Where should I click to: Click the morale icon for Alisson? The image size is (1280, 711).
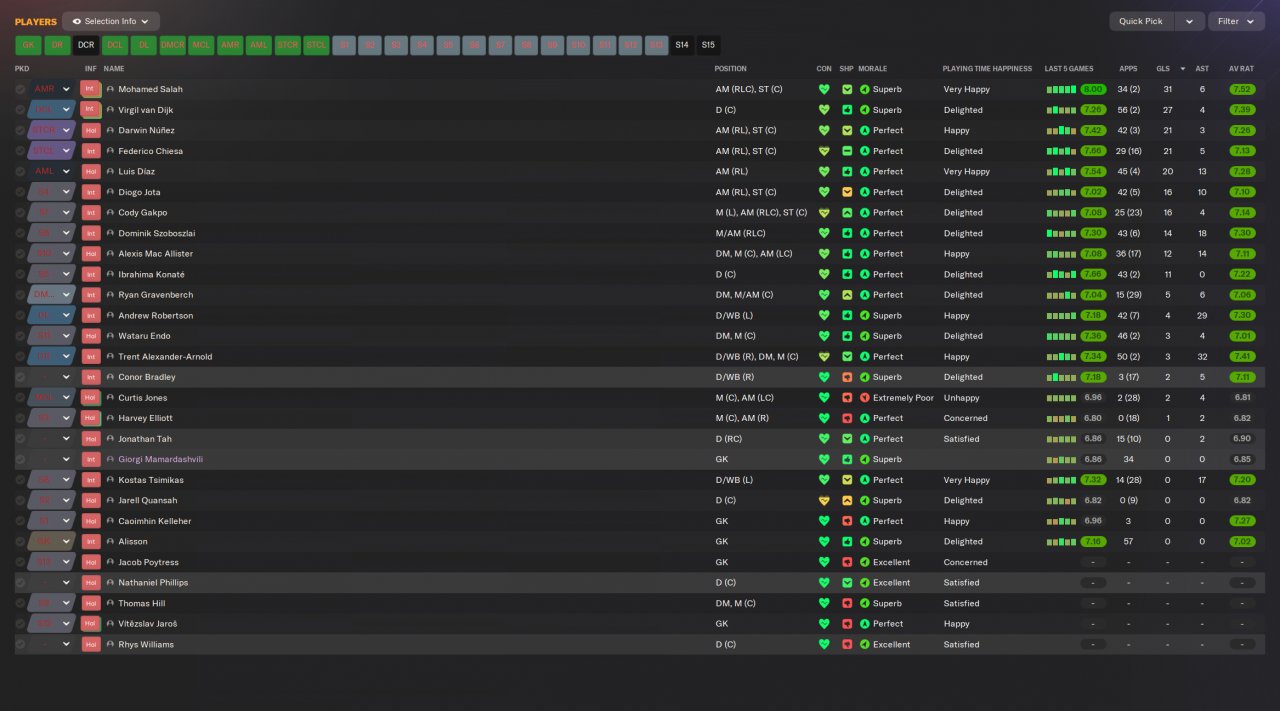pyautogui.click(x=865, y=541)
